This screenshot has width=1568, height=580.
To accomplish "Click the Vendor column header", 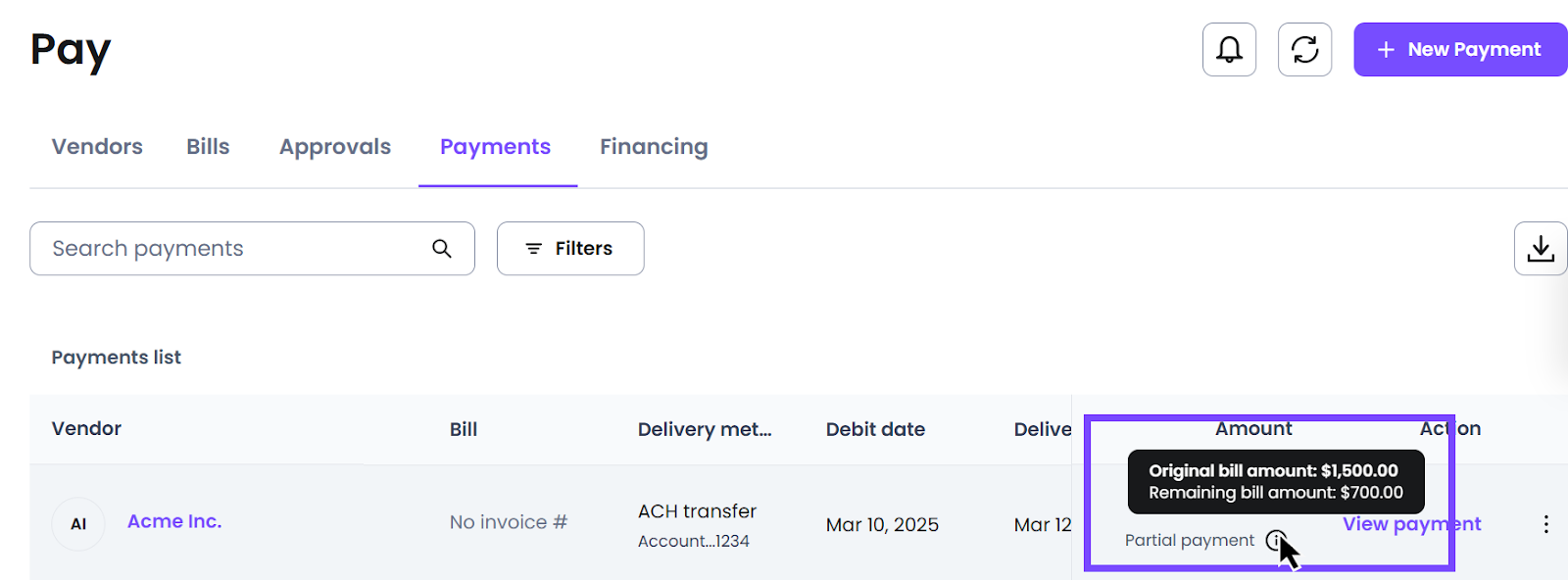I will [x=86, y=428].
